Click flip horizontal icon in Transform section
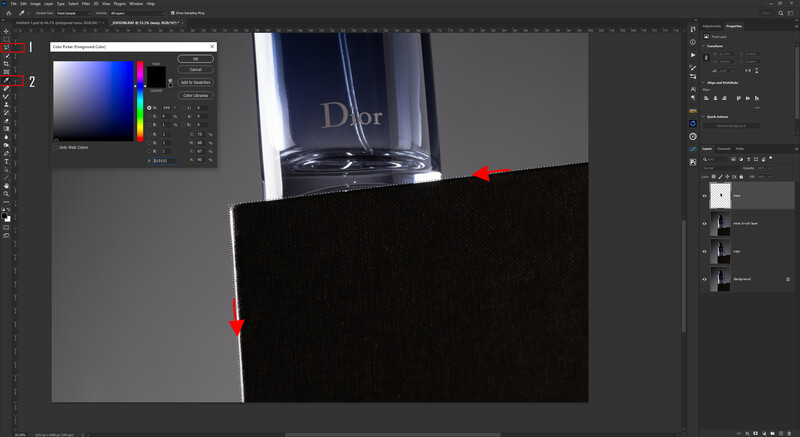This screenshot has width=800, height=437. click(747, 70)
